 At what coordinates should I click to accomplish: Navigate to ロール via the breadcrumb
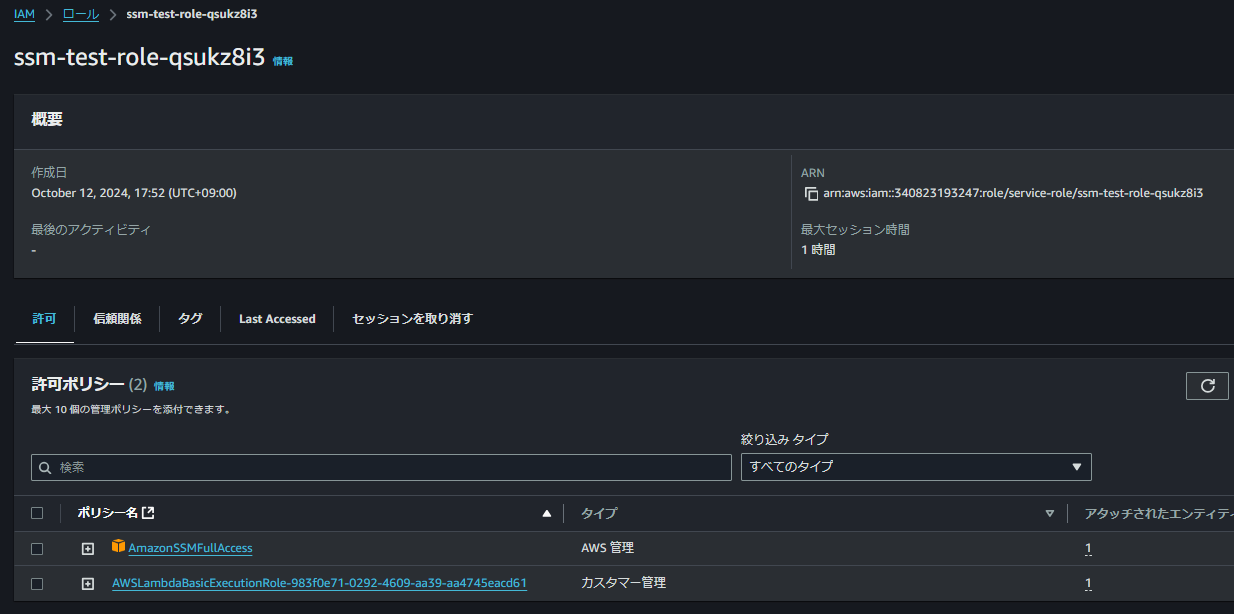point(80,13)
